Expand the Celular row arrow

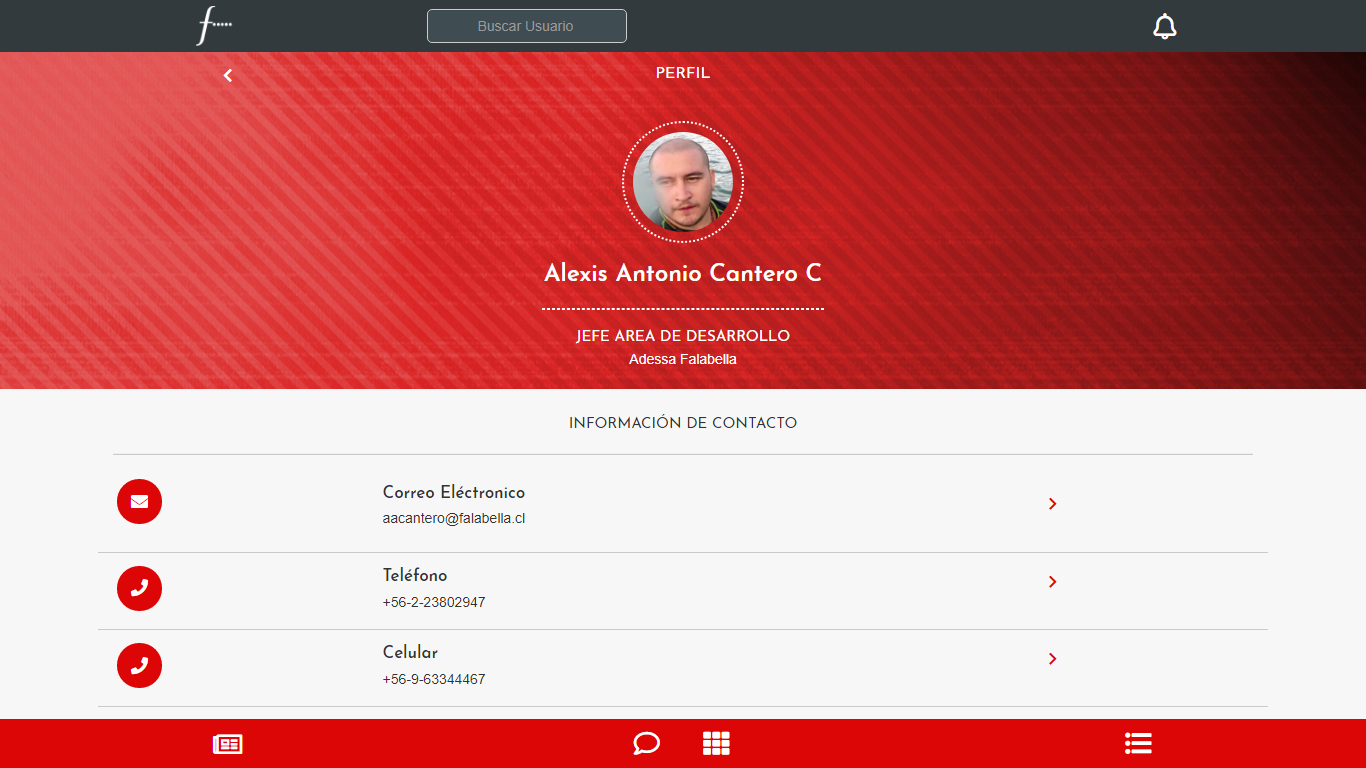(1052, 659)
